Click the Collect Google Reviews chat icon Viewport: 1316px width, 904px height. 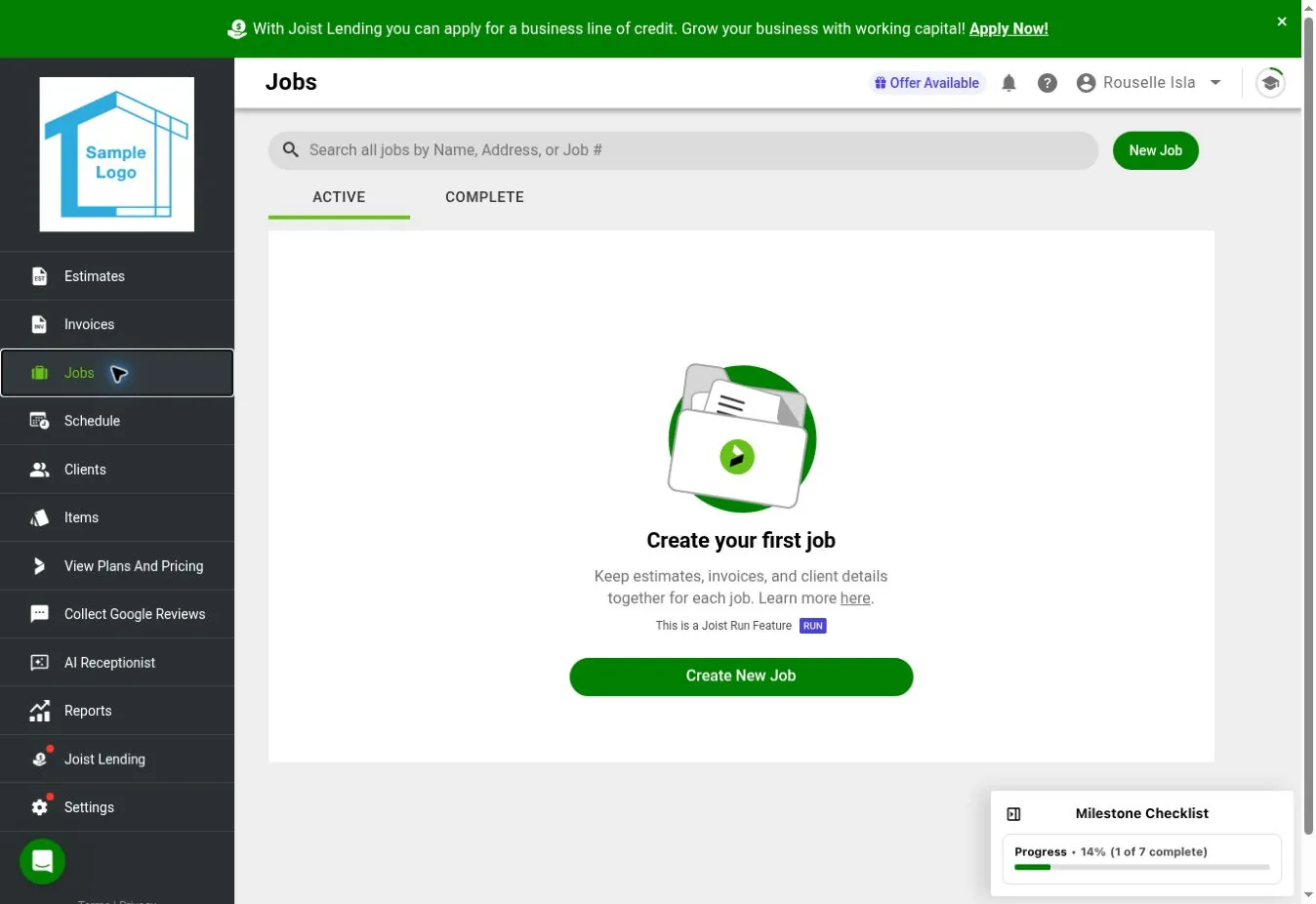pyautogui.click(x=39, y=614)
